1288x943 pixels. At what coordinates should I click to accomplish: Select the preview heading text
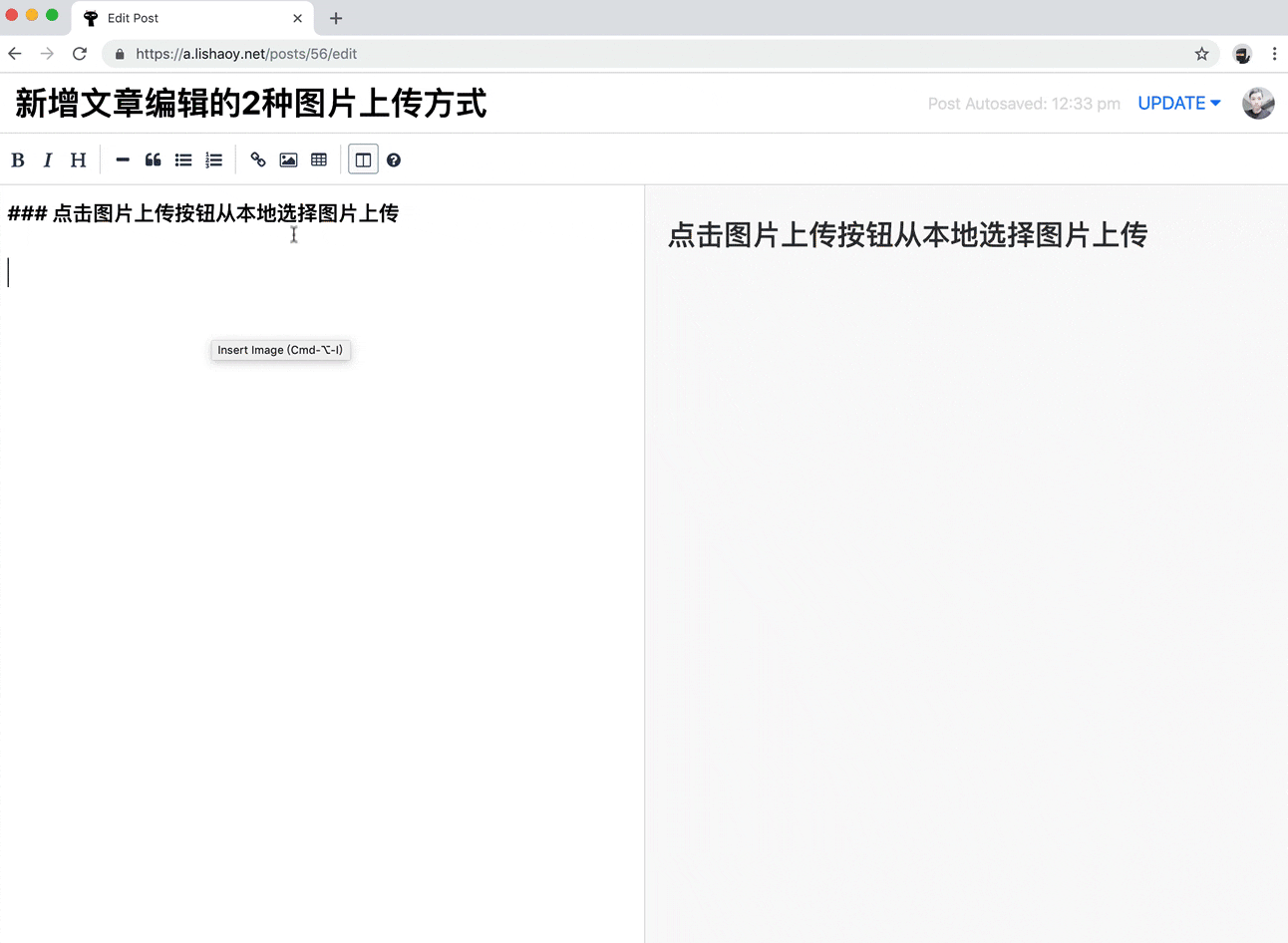tap(907, 234)
